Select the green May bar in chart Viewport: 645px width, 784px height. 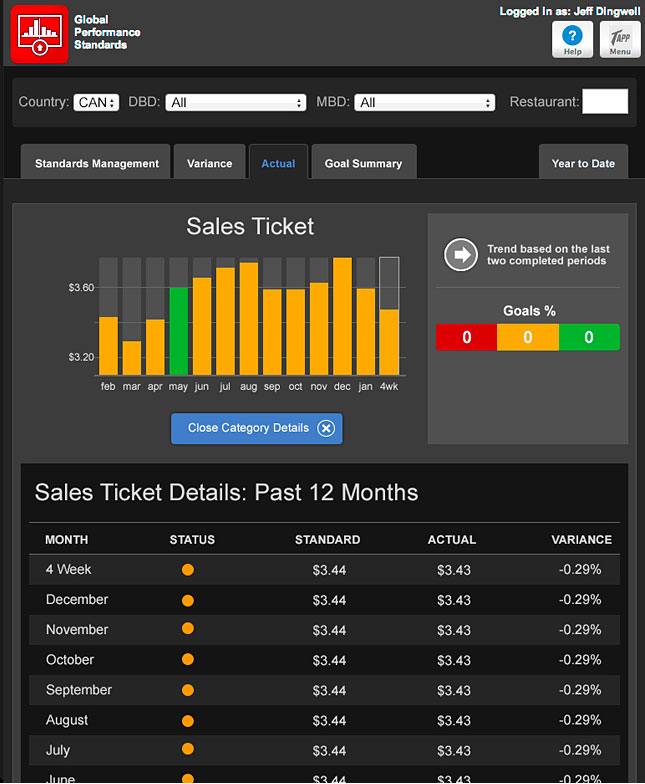(x=179, y=330)
